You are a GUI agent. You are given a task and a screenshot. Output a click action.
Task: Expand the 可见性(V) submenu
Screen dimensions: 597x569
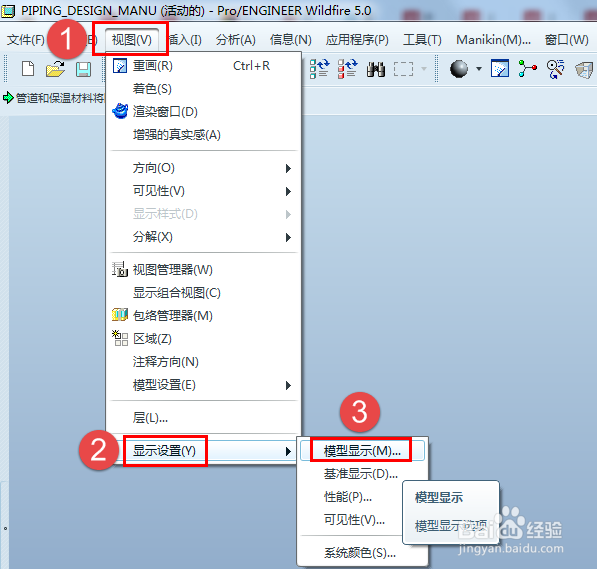tap(203, 191)
